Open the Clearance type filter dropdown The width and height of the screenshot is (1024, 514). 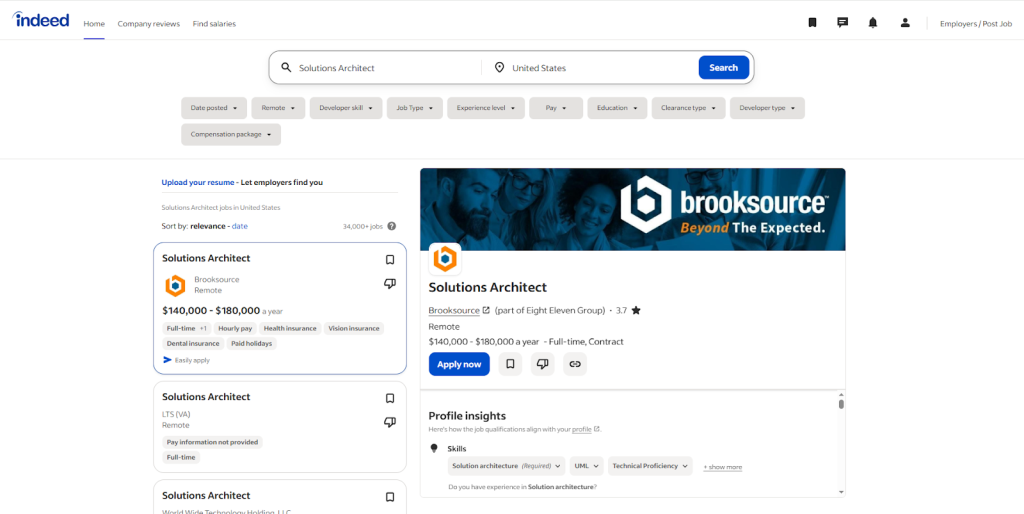pyautogui.click(x=688, y=108)
